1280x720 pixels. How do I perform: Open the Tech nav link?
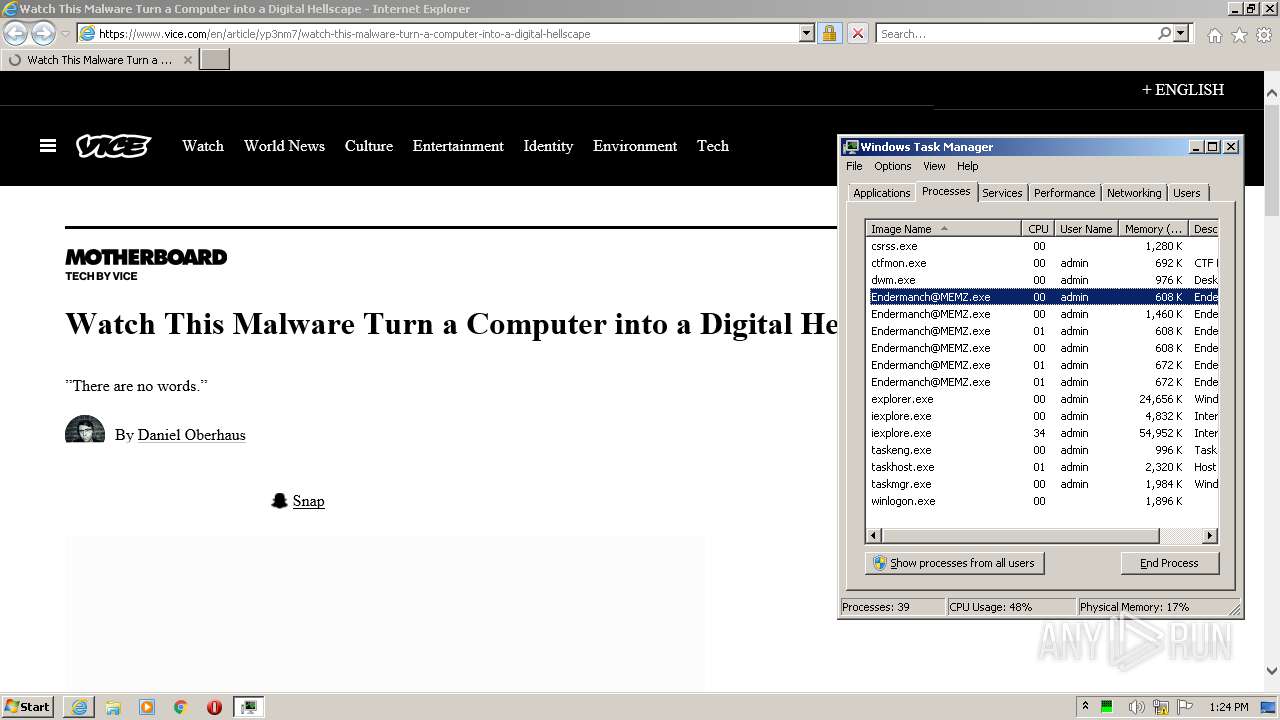(x=713, y=146)
